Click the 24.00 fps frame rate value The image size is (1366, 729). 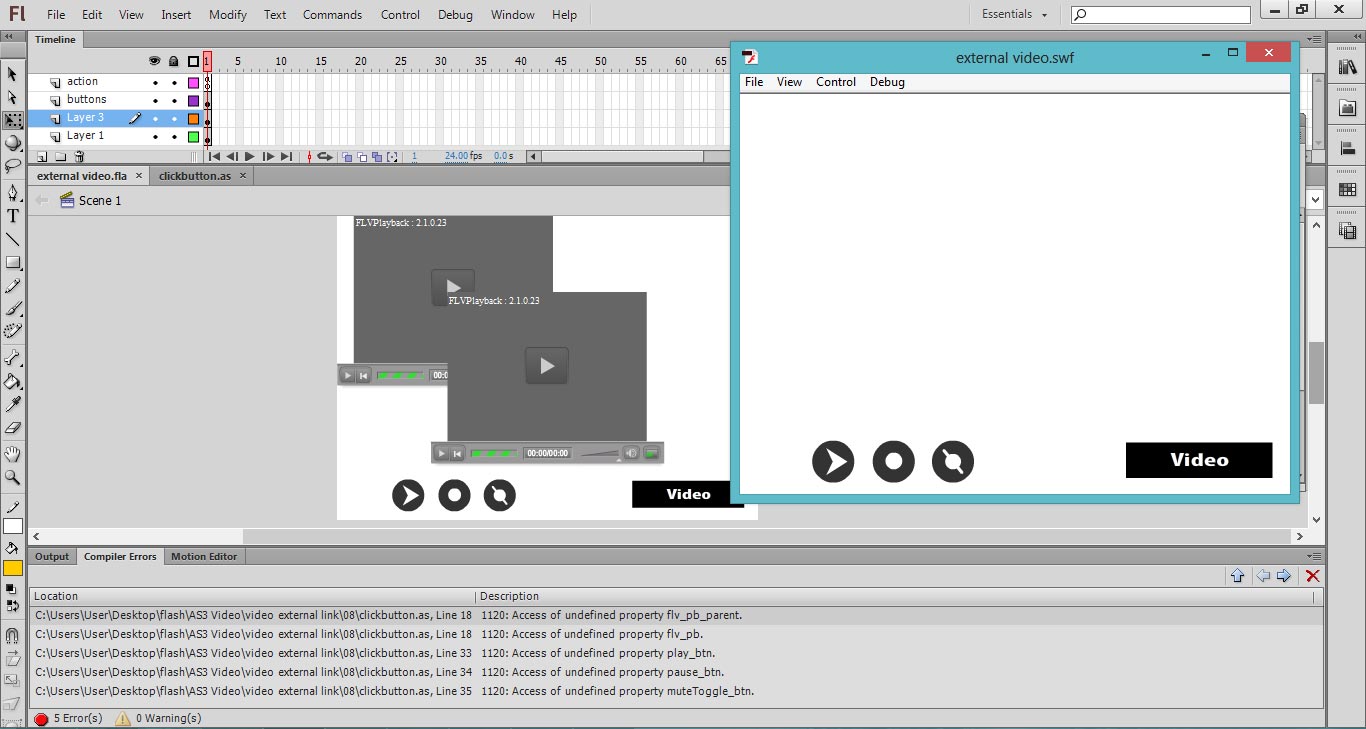(x=463, y=157)
